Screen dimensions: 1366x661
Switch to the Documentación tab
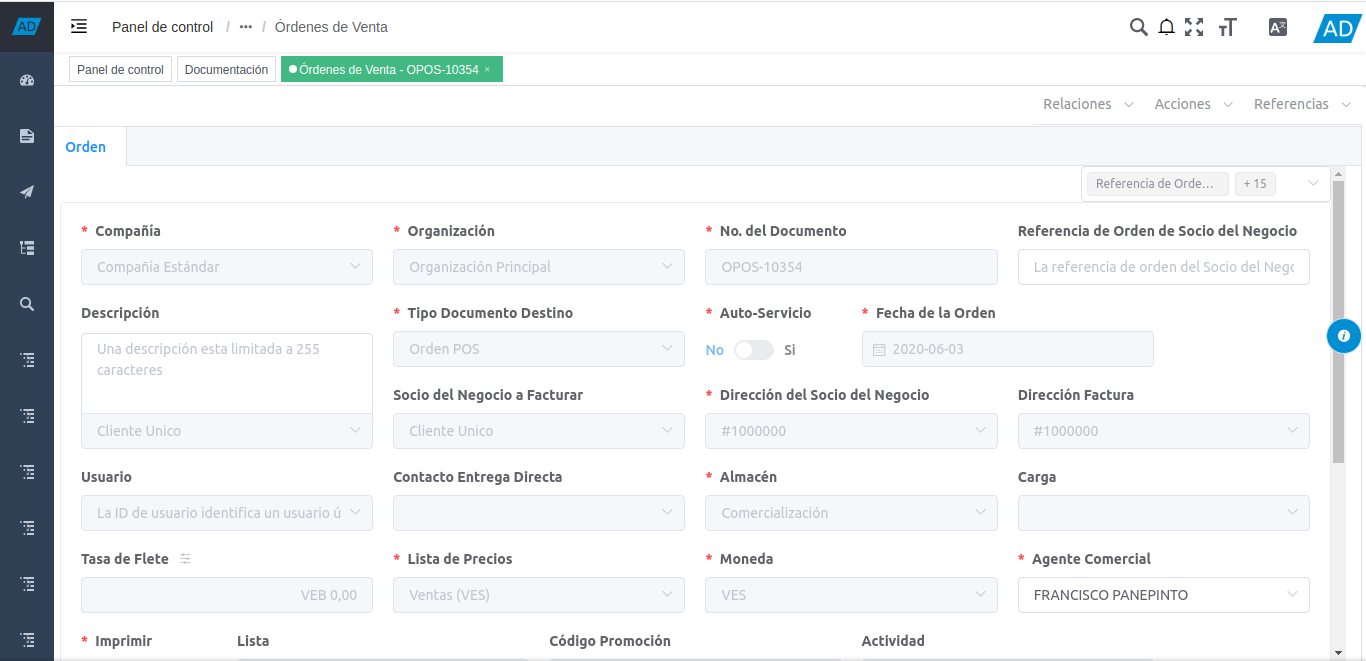[226, 69]
